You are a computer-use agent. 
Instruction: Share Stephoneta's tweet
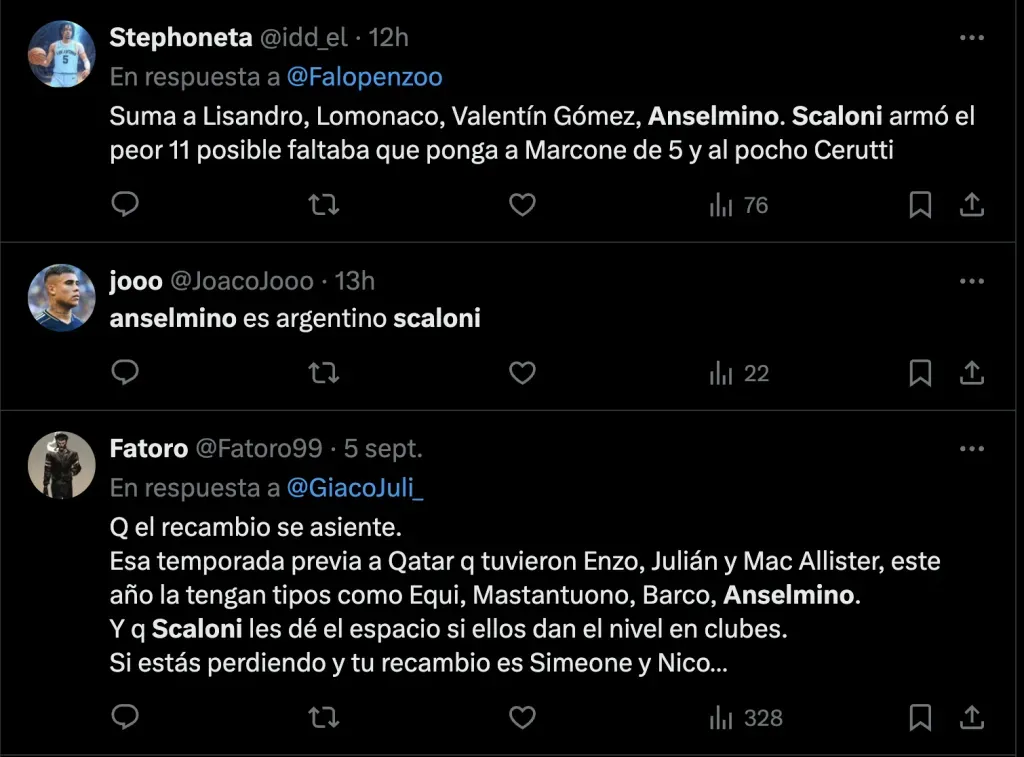click(970, 205)
